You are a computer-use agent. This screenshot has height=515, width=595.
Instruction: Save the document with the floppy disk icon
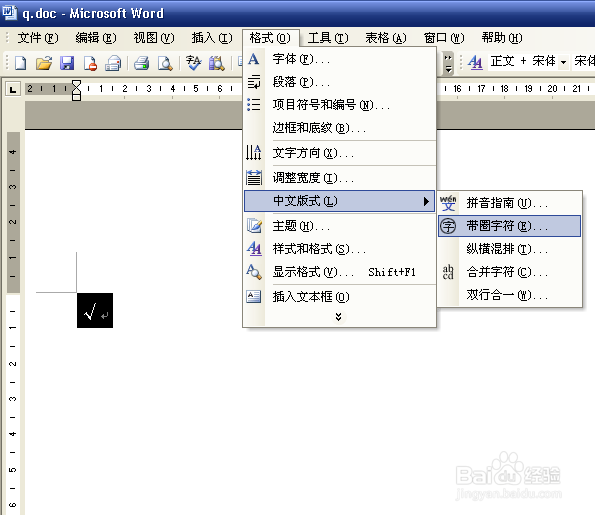67,63
